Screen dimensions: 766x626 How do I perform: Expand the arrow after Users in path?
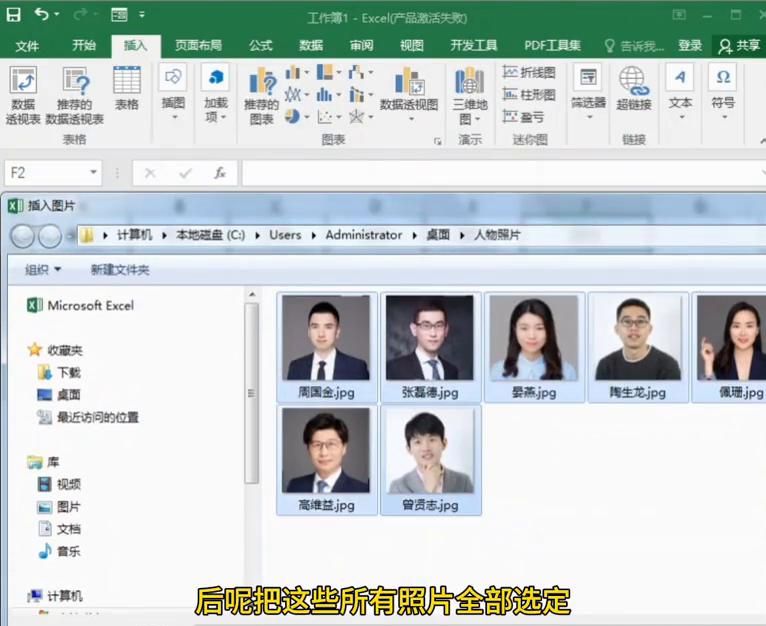(314, 236)
